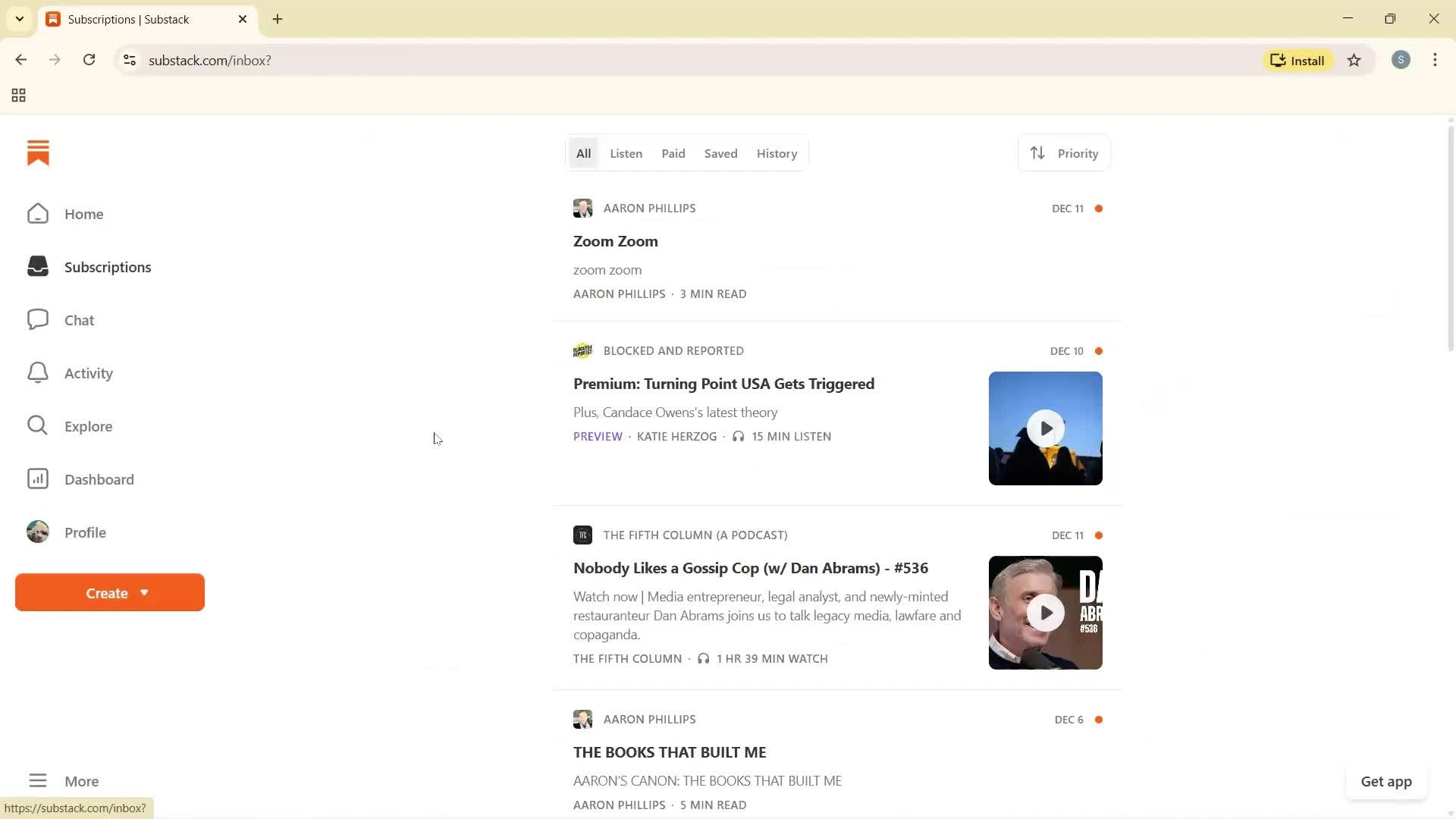Open the History tab
Screen dimensions: 1456x819
[x=777, y=152]
